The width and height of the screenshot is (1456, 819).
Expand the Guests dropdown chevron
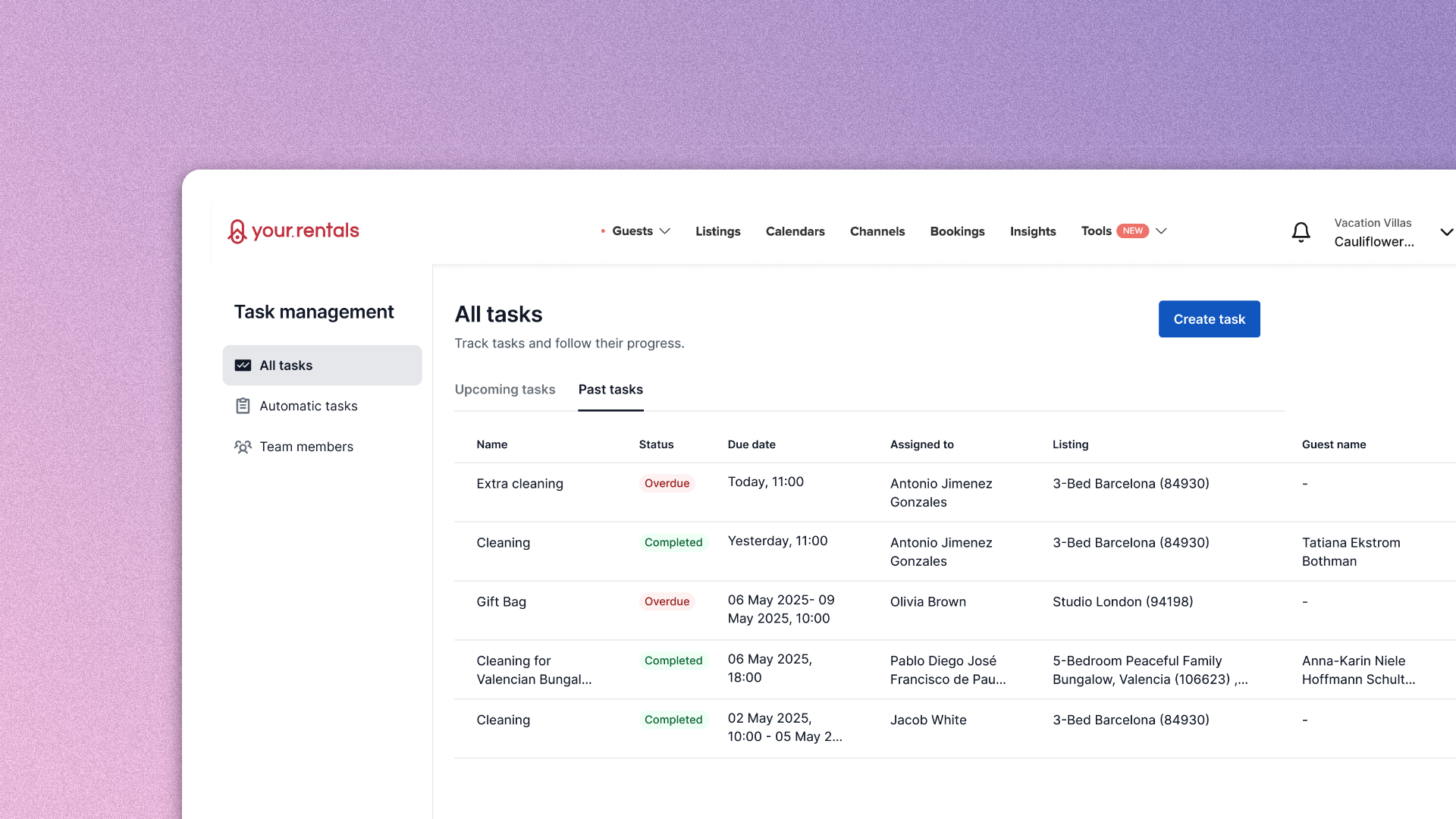665,231
